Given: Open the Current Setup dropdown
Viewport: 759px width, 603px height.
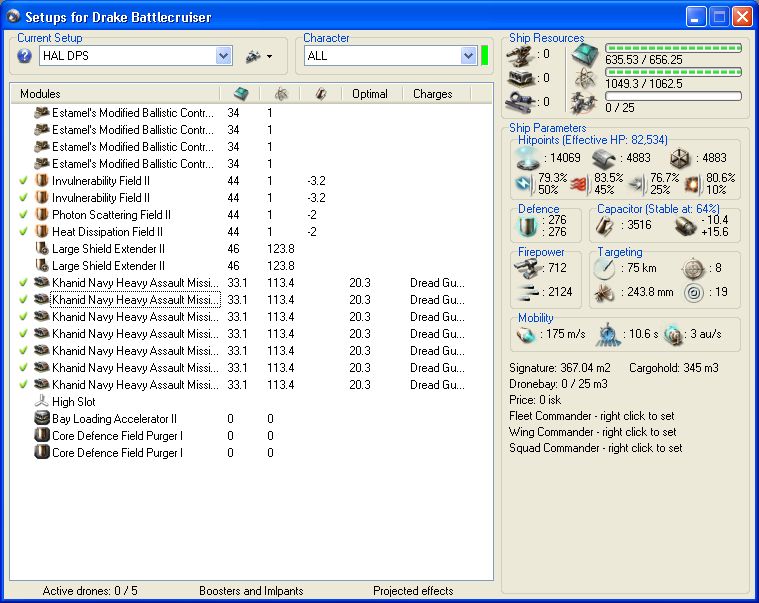Looking at the screenshot, I should pos(224,56).
